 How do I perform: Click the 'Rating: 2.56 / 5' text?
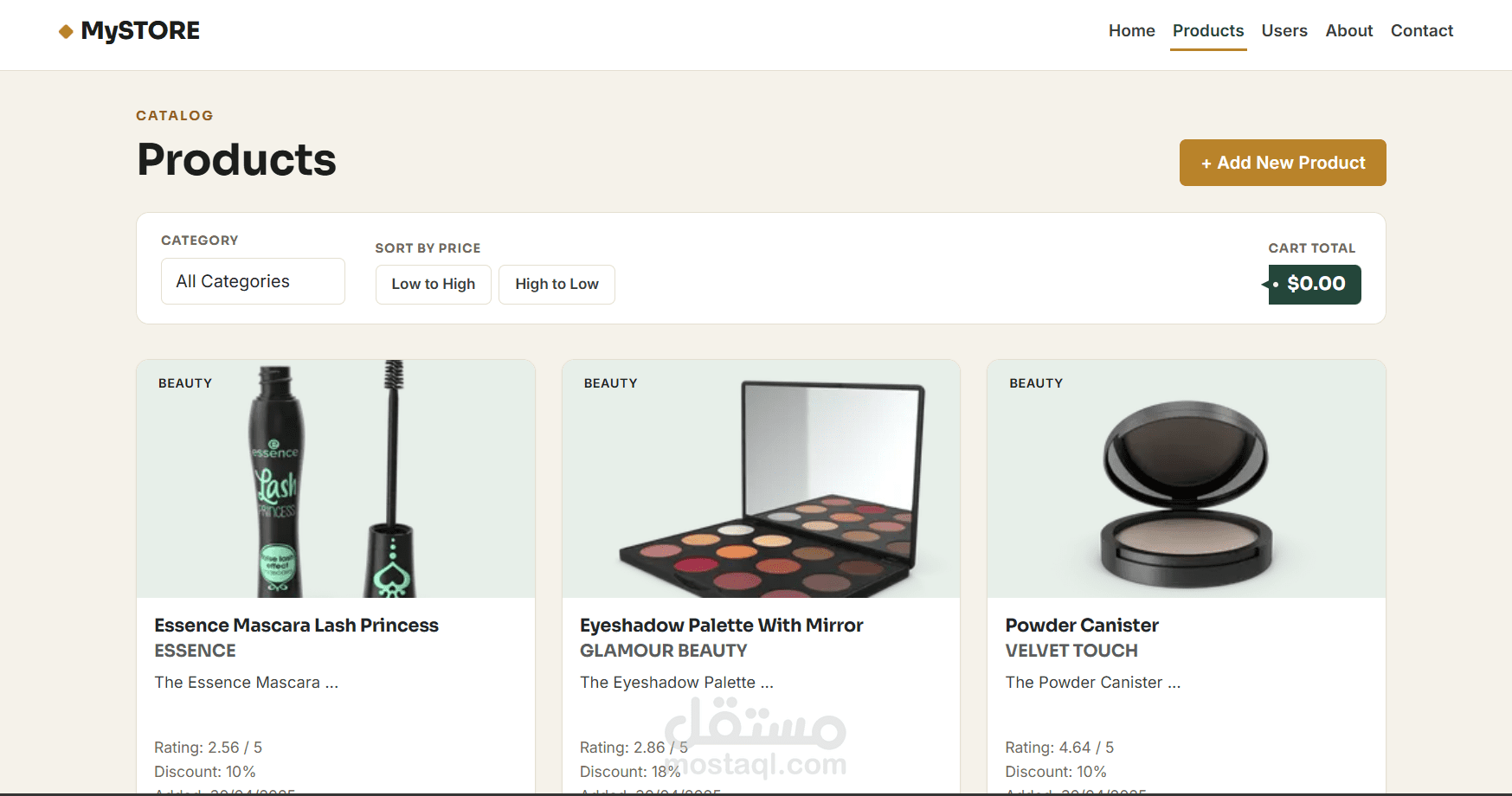(209, 748)
